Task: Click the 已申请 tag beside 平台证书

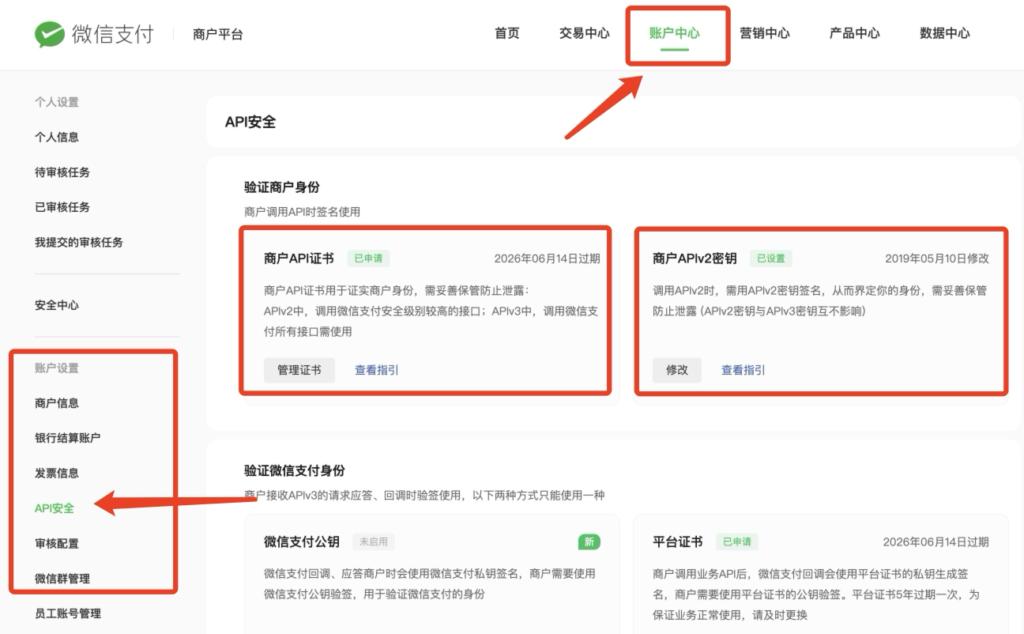Action: 737,542
